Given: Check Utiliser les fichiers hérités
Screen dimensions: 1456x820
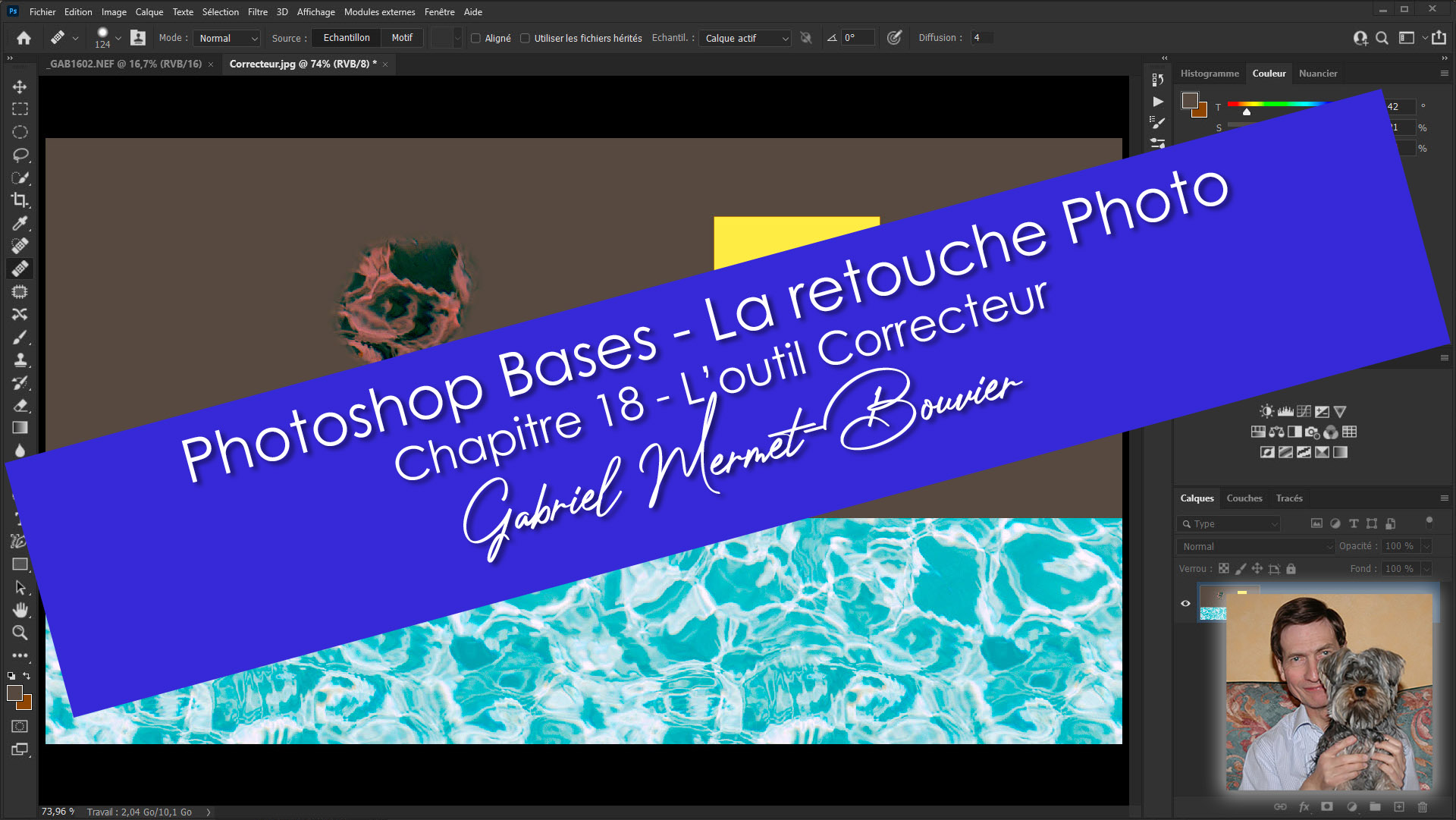Looking at the screenshot, I should point(525,38).
